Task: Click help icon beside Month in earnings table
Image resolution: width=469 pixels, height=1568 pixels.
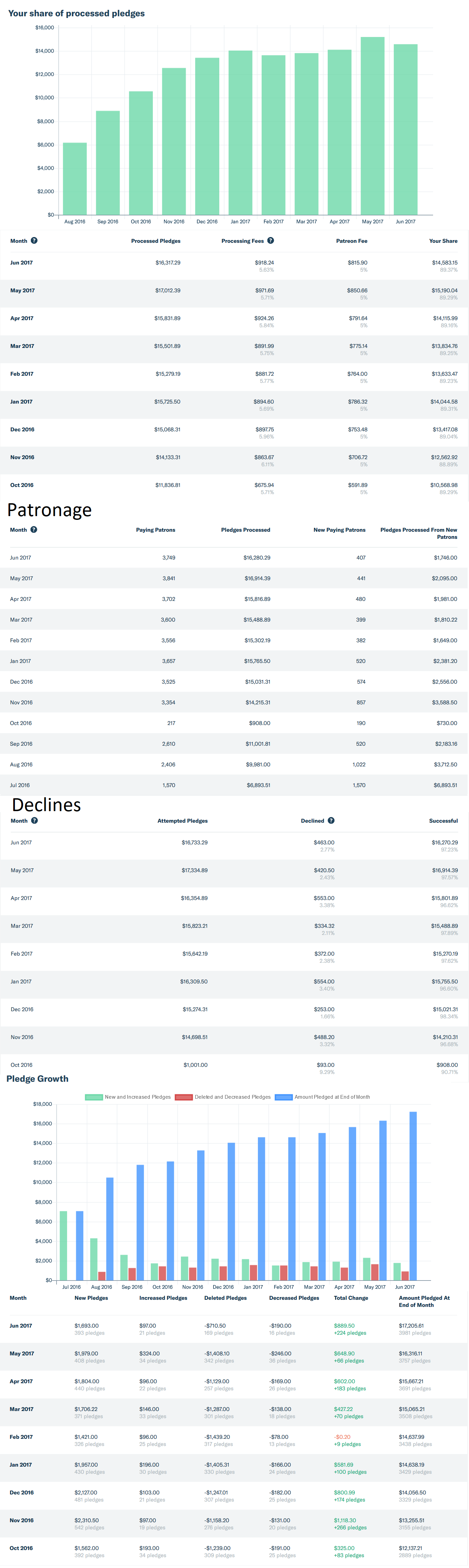Action: pyautogui.click(x=34, y=240)
